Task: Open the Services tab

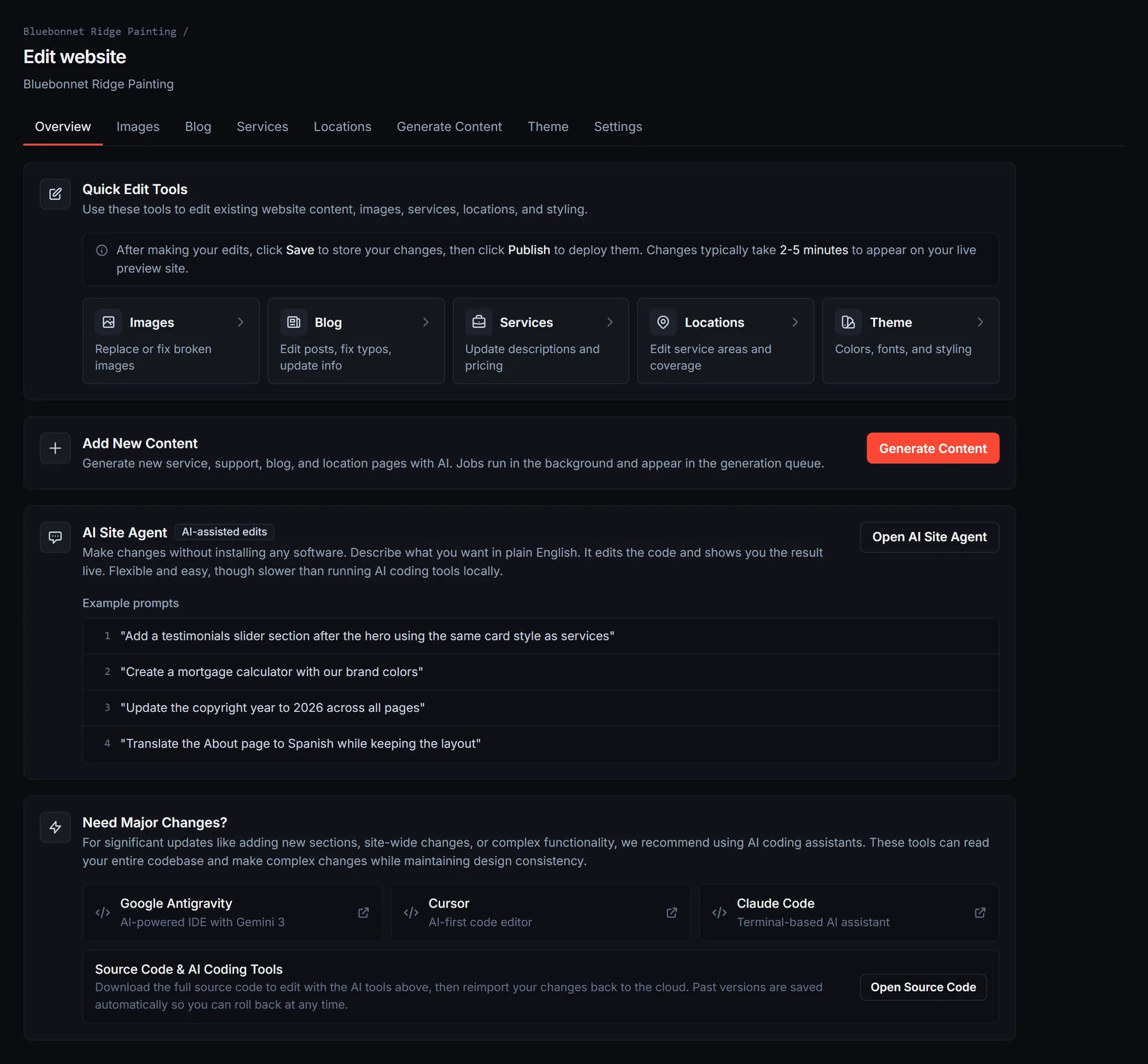Action: tap(262, 127)
